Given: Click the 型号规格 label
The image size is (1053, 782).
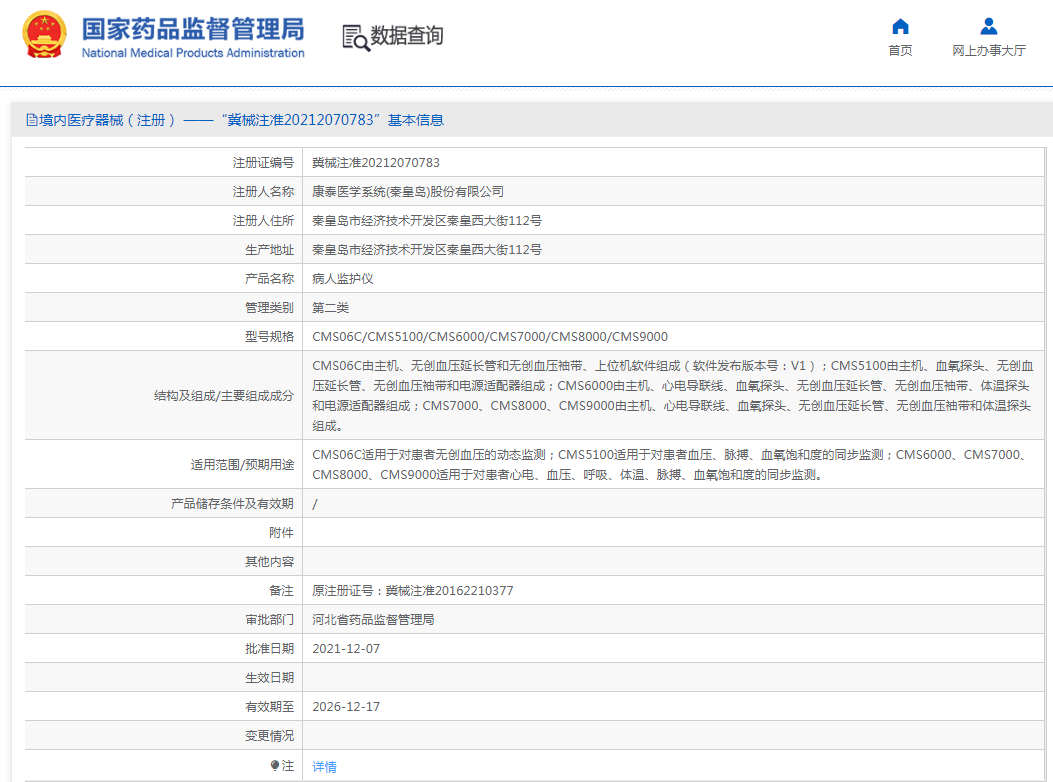Looking at the screenshot, I should (269, 337).
